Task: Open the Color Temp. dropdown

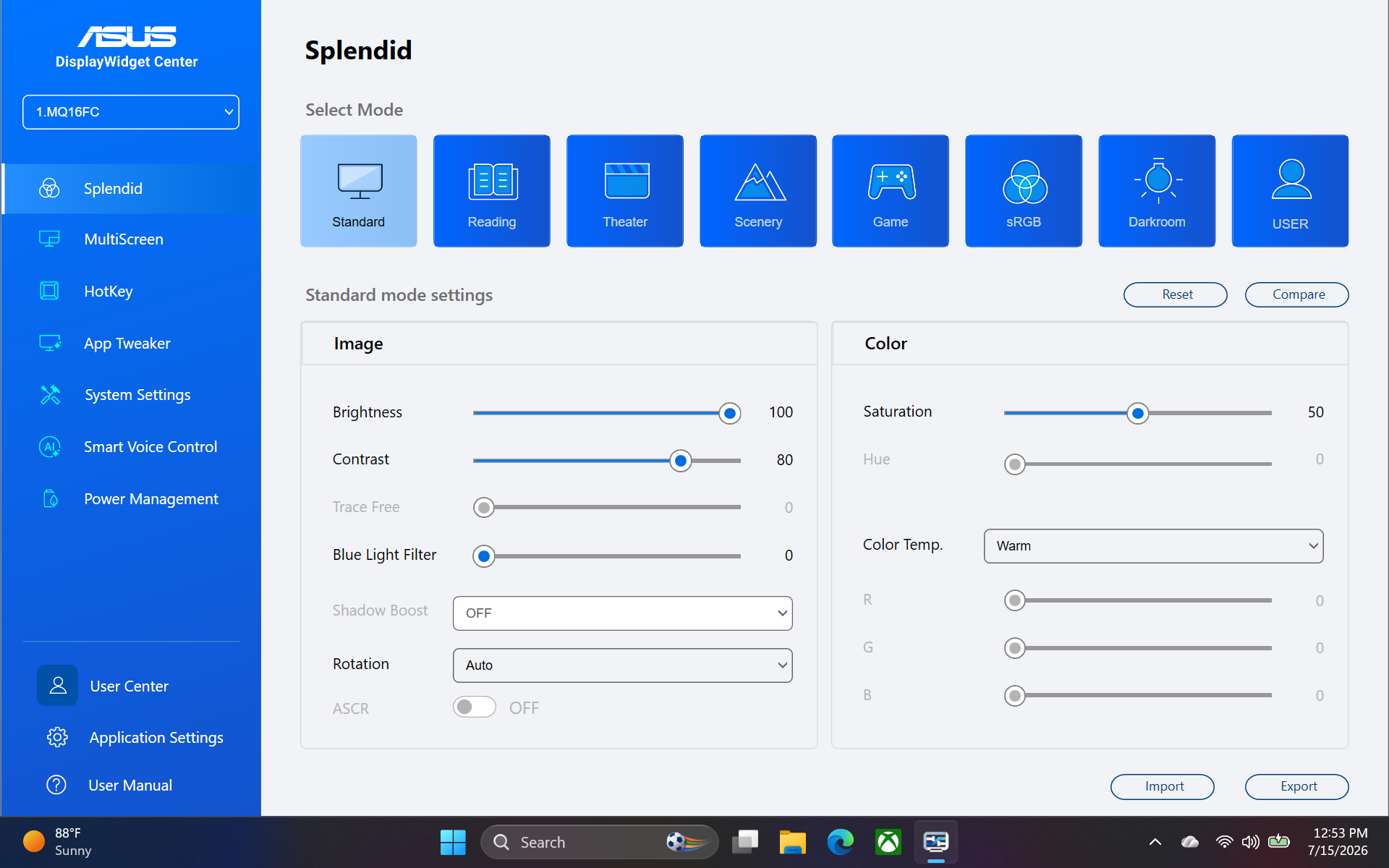Action: [1154, 546]
